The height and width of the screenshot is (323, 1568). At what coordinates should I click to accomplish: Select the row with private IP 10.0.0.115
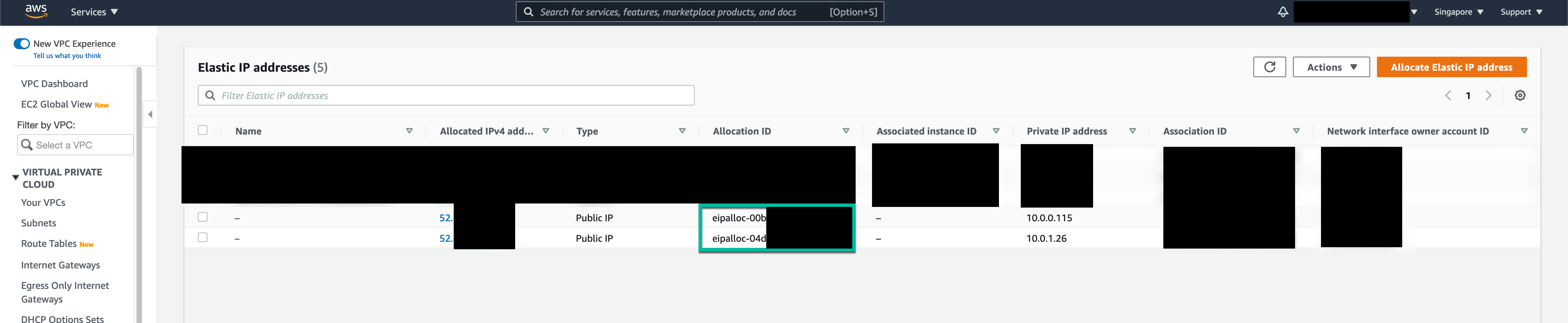pyautogui.click(x=203, y=217)
